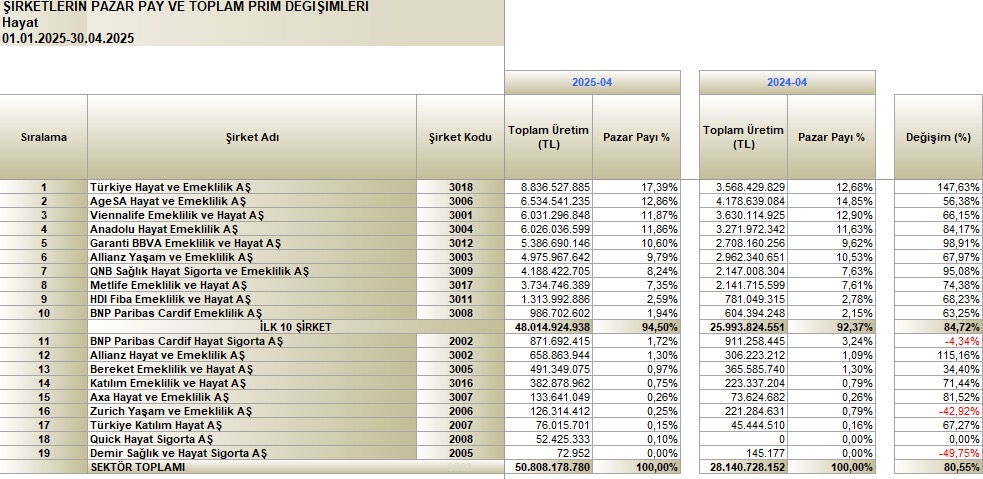Select the 2024-04 period header
Viewport: 983px width, 479px height.
(x=787, y=82)
